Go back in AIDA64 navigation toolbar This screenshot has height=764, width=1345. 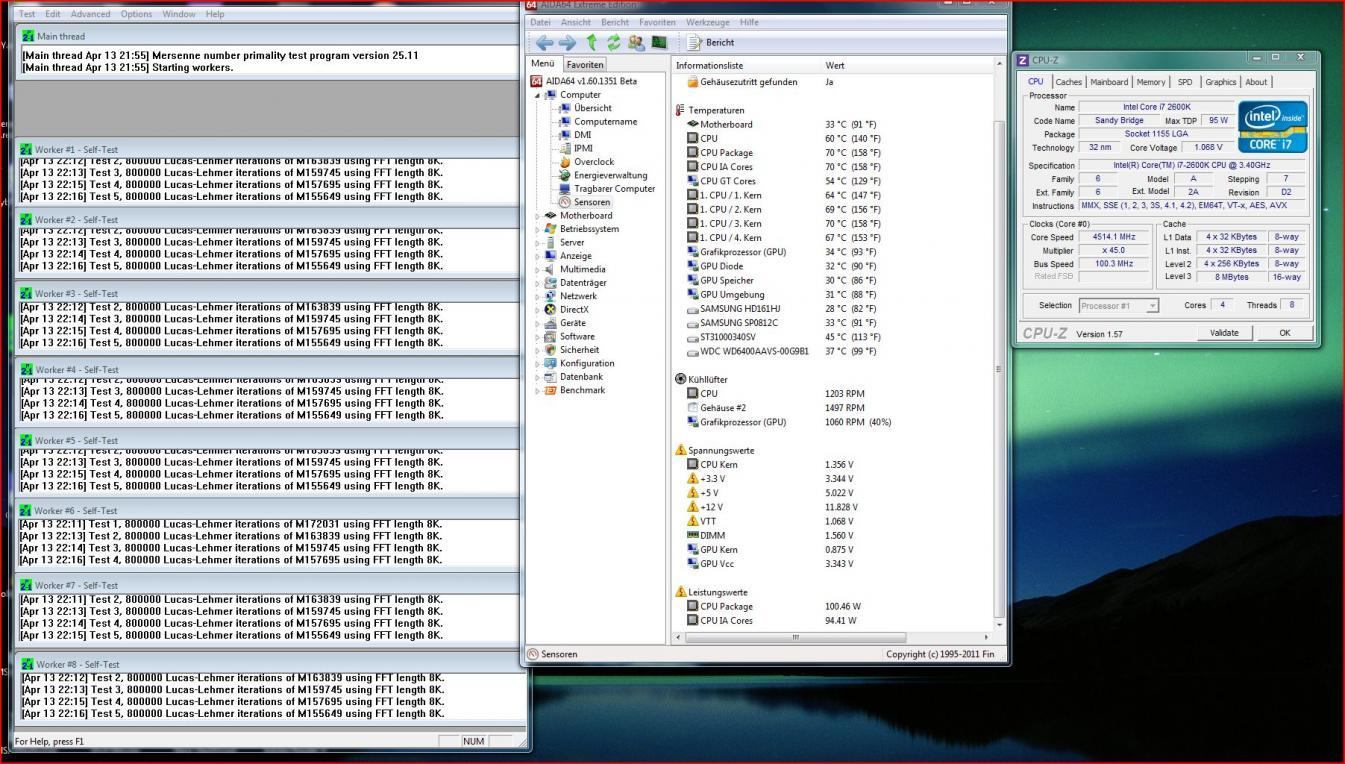544,42
